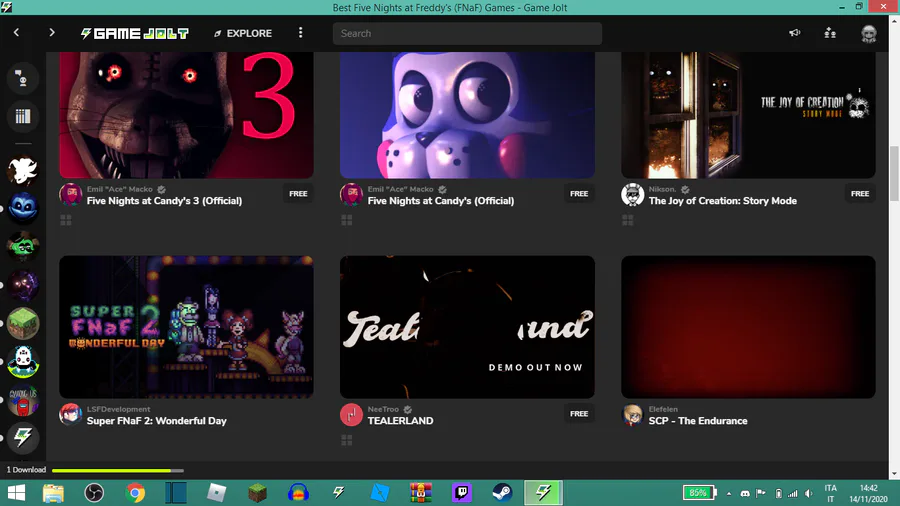This screenshot has height=506, width=900.
Task: Click the 1 Download progress bar
Action: [118, 470]
